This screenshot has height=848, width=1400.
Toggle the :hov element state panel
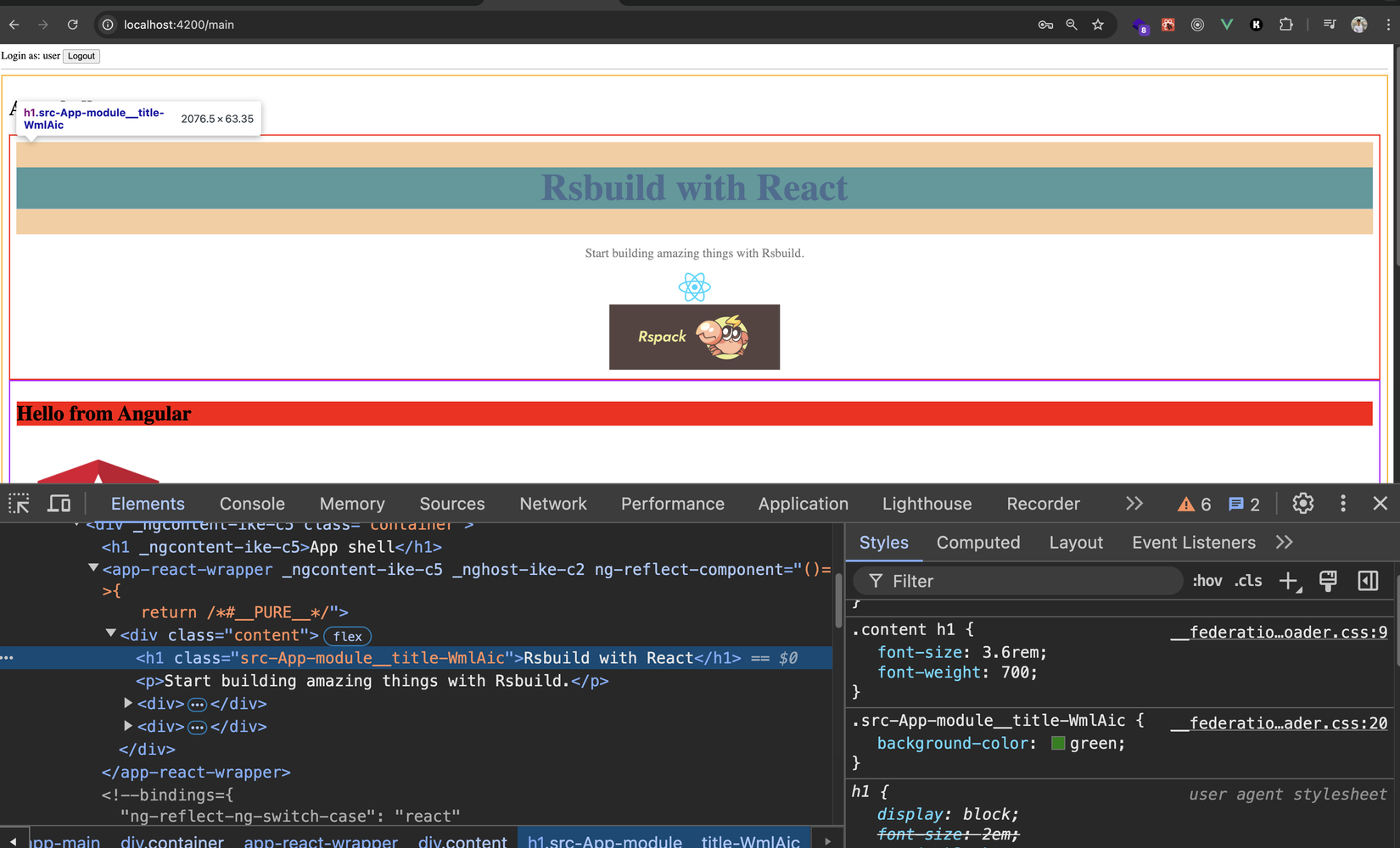(1207, 581)
